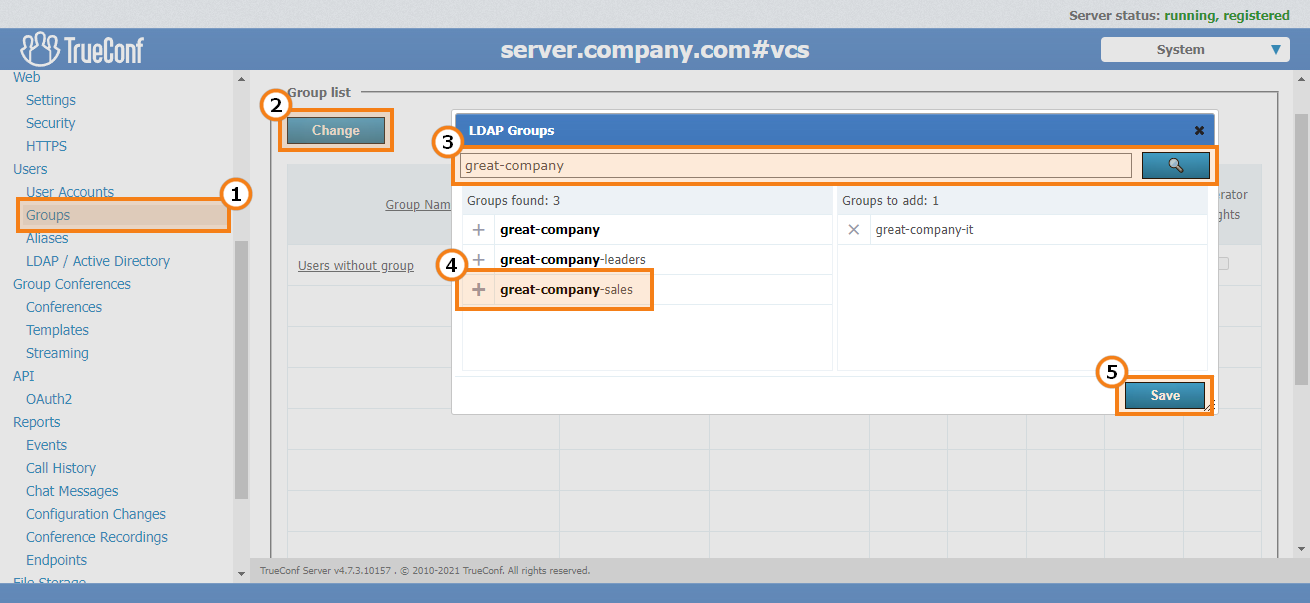Go to Conference Recordings reports
Viewport: 1310px width, 603px height.
(96, 536)
